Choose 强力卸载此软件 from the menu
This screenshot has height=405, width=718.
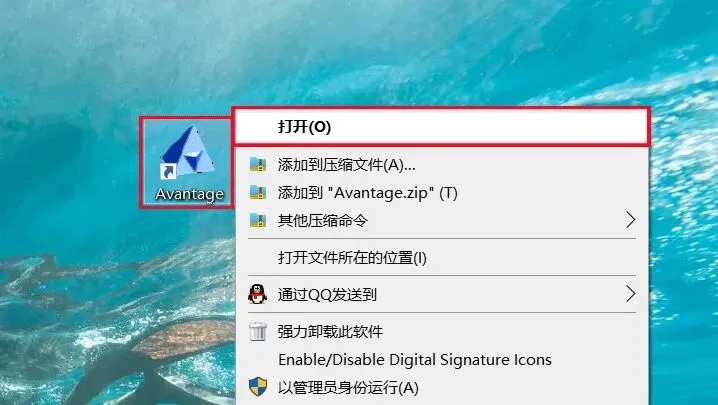tap(442, 331)
